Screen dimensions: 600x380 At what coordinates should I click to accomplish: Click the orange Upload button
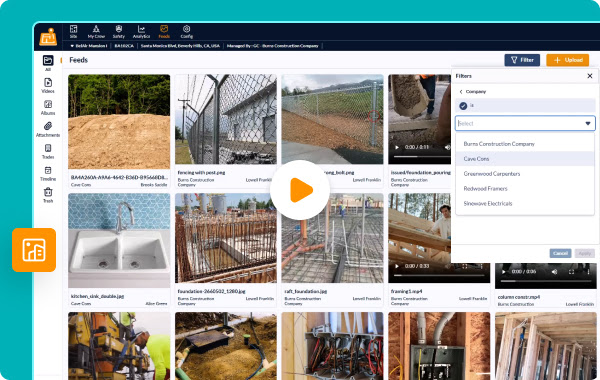click(x=567, y=60)
